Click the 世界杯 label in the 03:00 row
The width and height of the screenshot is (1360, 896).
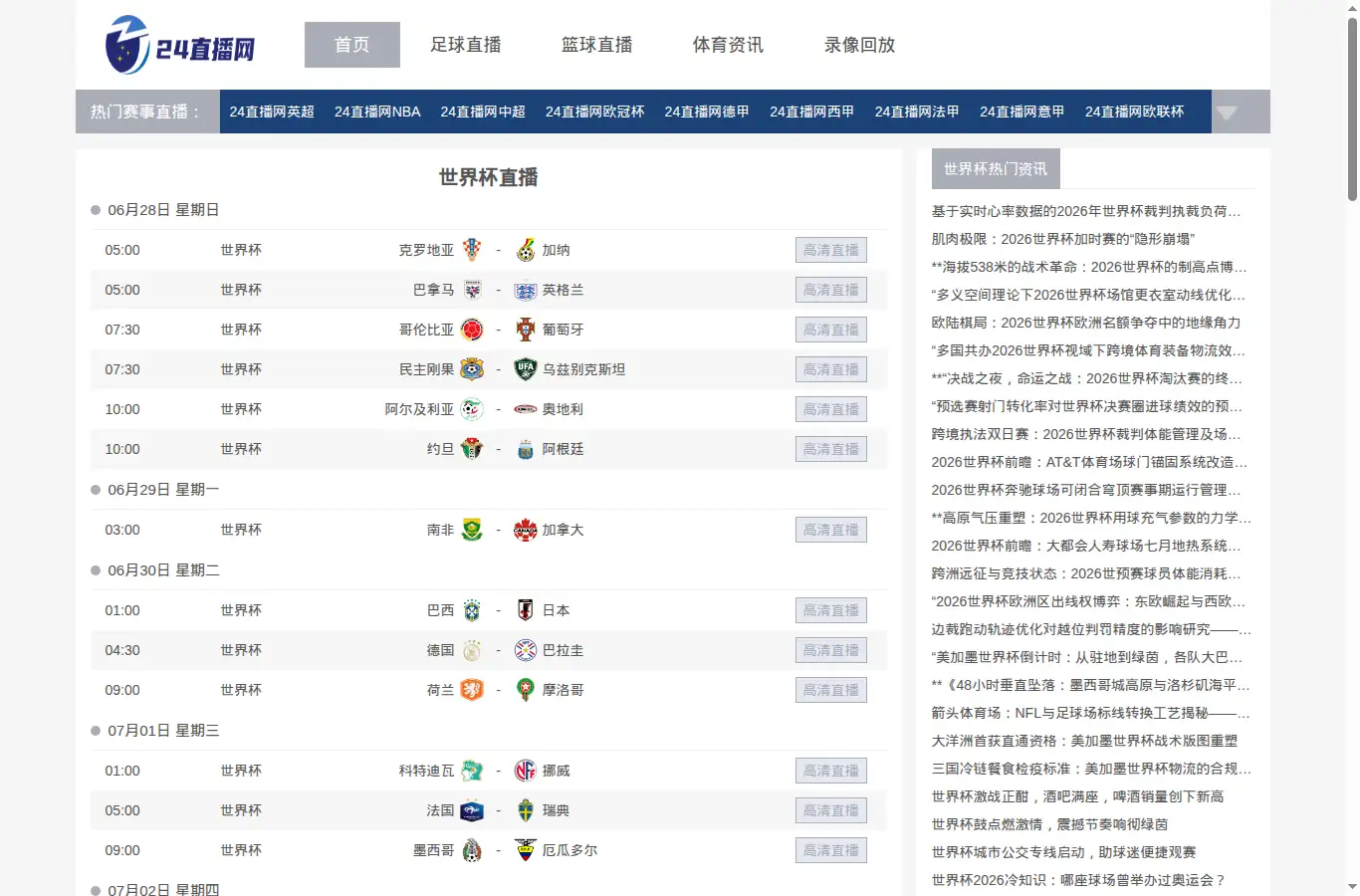(x=241, y=530)
